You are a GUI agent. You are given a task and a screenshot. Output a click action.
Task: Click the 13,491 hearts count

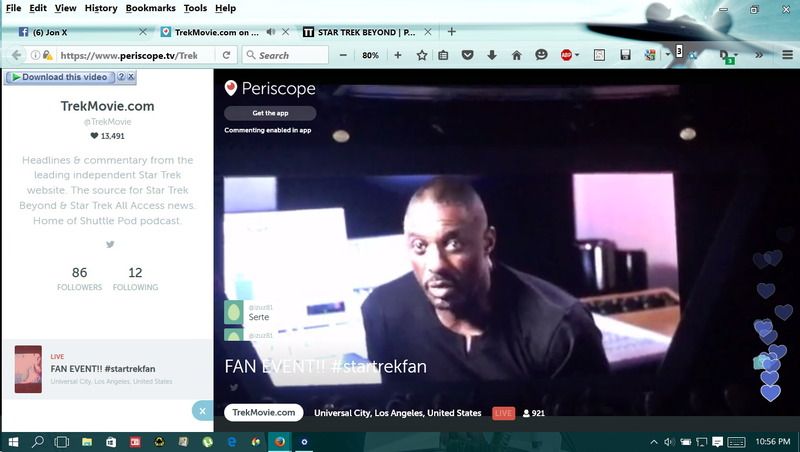tap(108, 136)
